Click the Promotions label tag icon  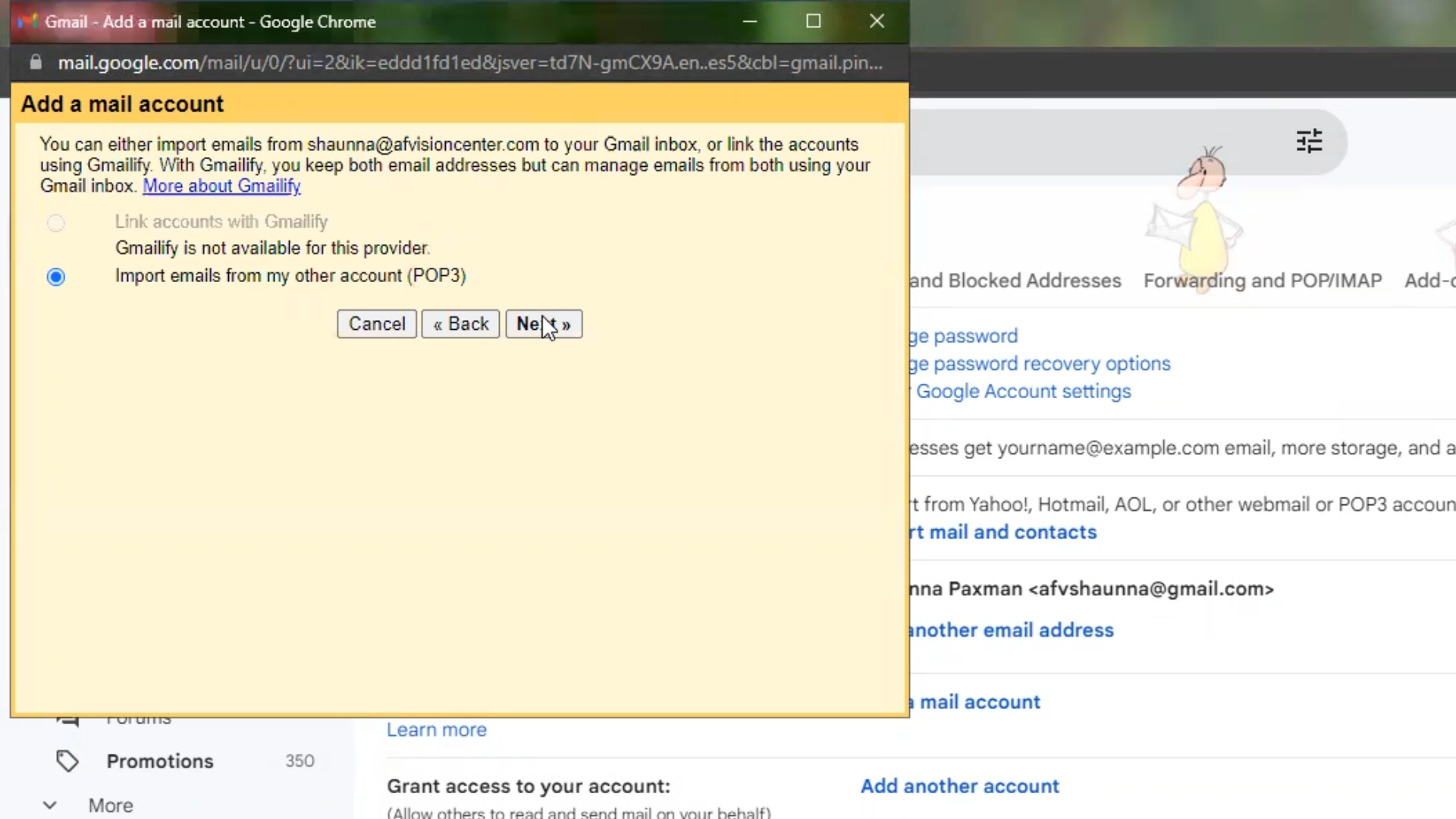(67, 761)
